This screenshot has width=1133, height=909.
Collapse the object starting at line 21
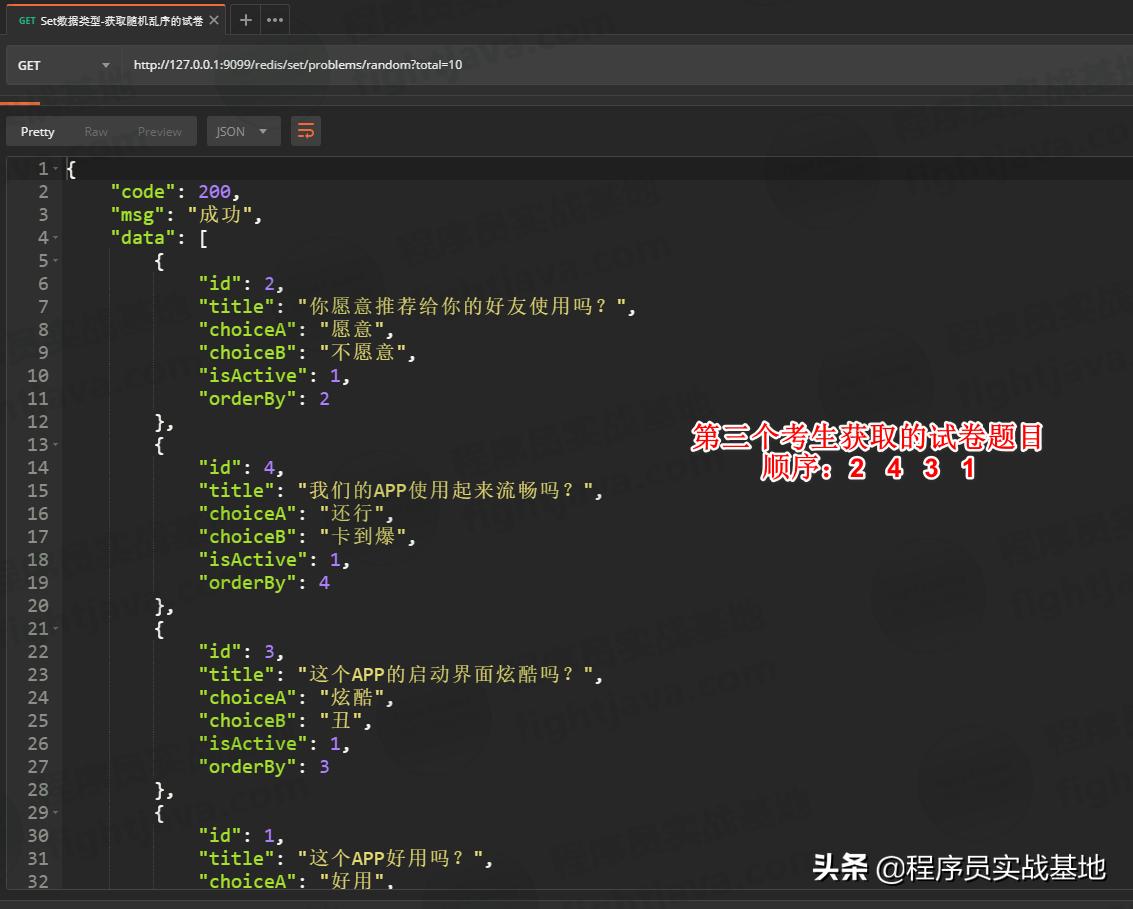pos(56,629)
